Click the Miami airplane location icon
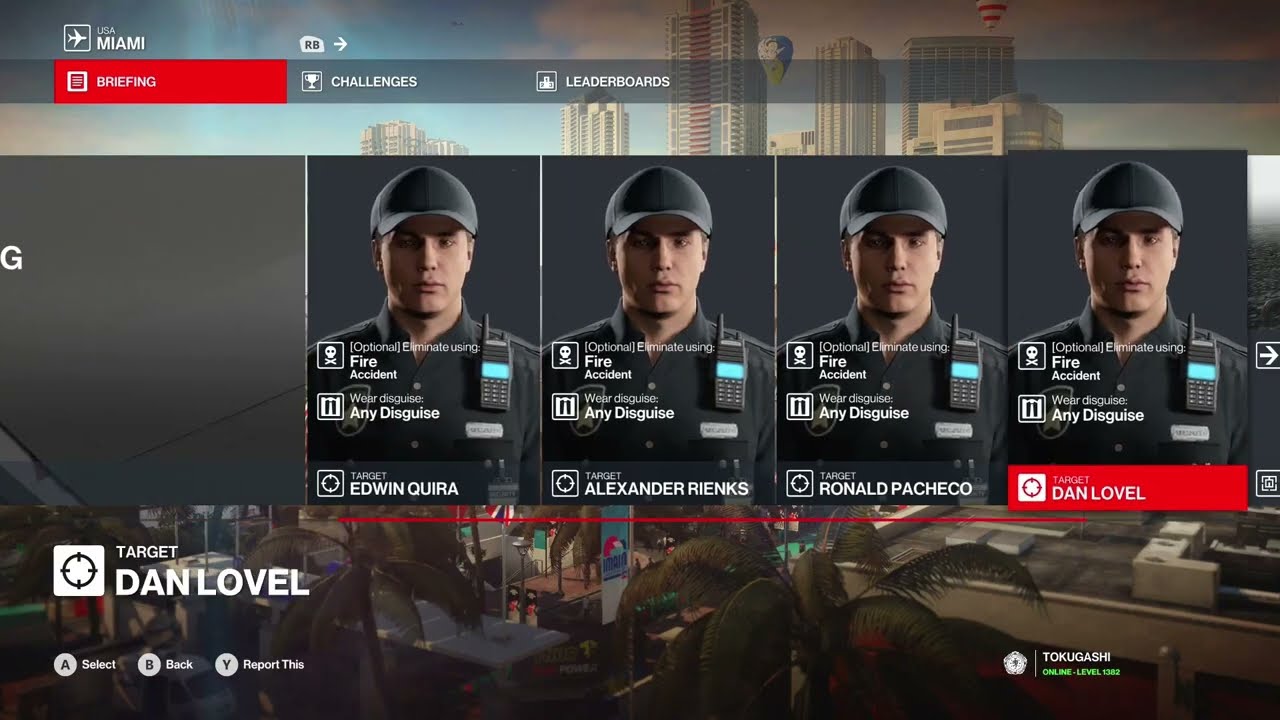This screenshot has height=720, width=1280. pyautogui.click(x=77, y=39)
